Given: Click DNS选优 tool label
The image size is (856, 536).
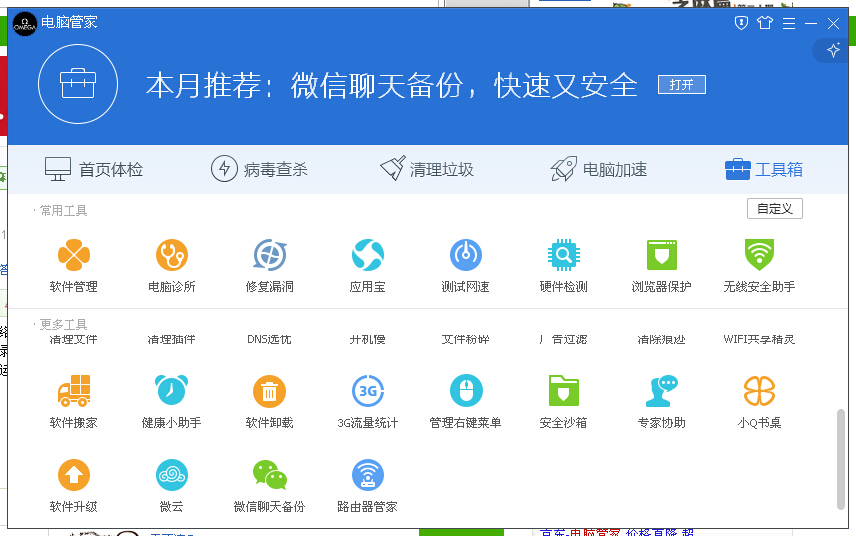Looking at the screenshot, I should (x=269, y=340).
